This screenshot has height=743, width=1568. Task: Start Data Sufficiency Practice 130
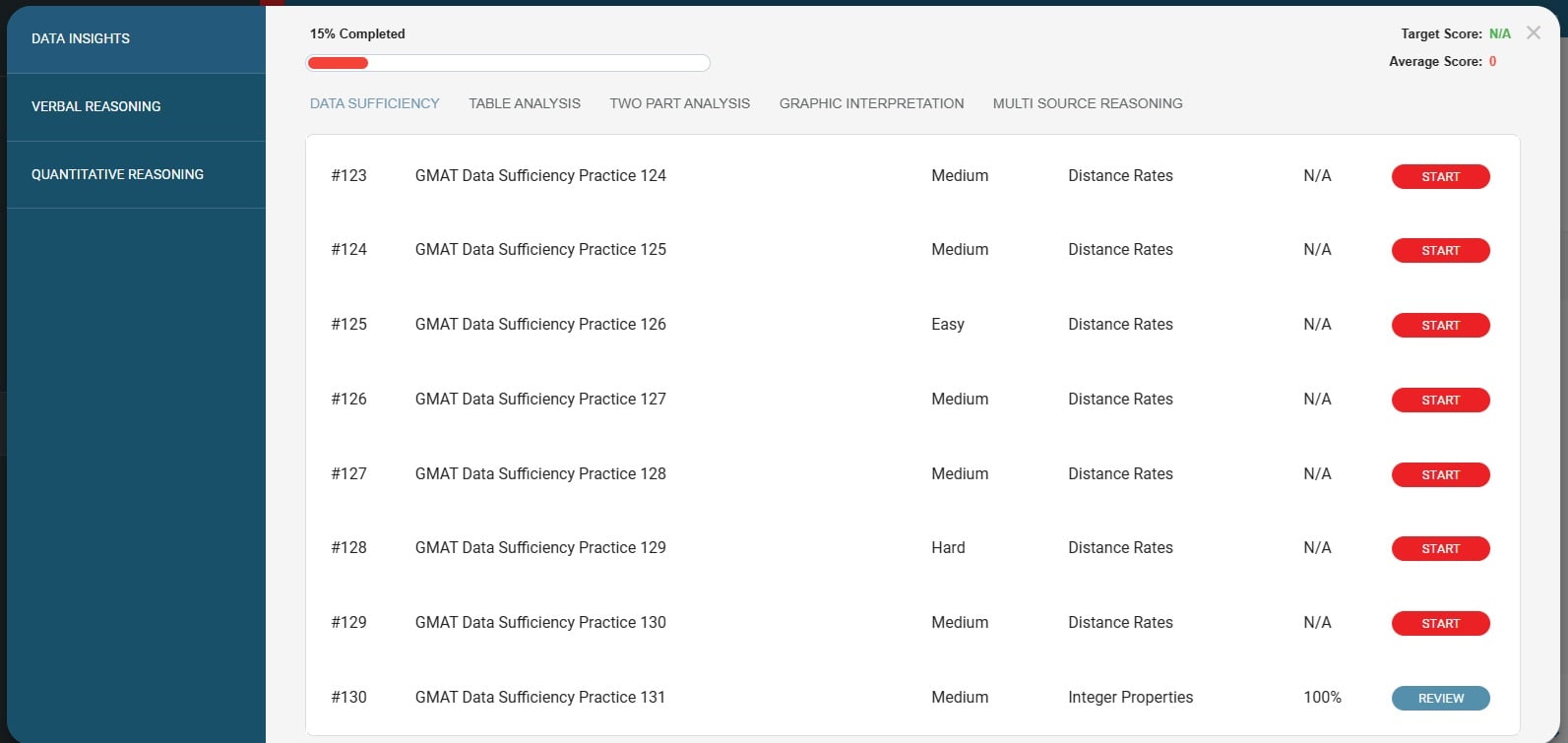tap(1439, 624)
